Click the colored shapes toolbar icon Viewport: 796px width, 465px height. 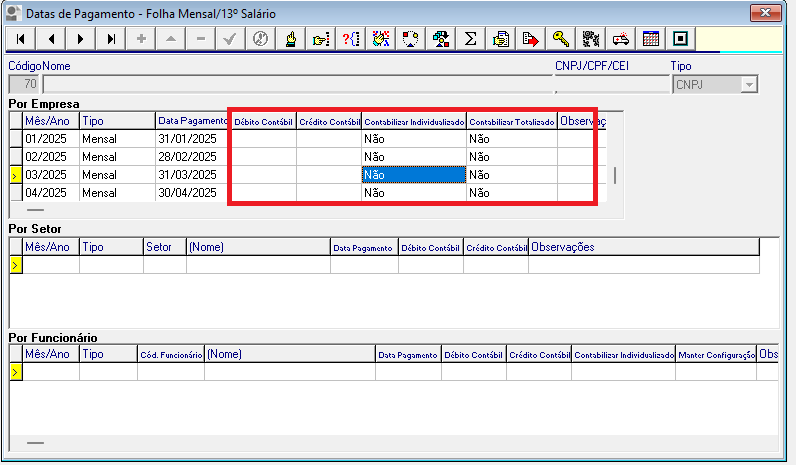click(x=441, y=39)
